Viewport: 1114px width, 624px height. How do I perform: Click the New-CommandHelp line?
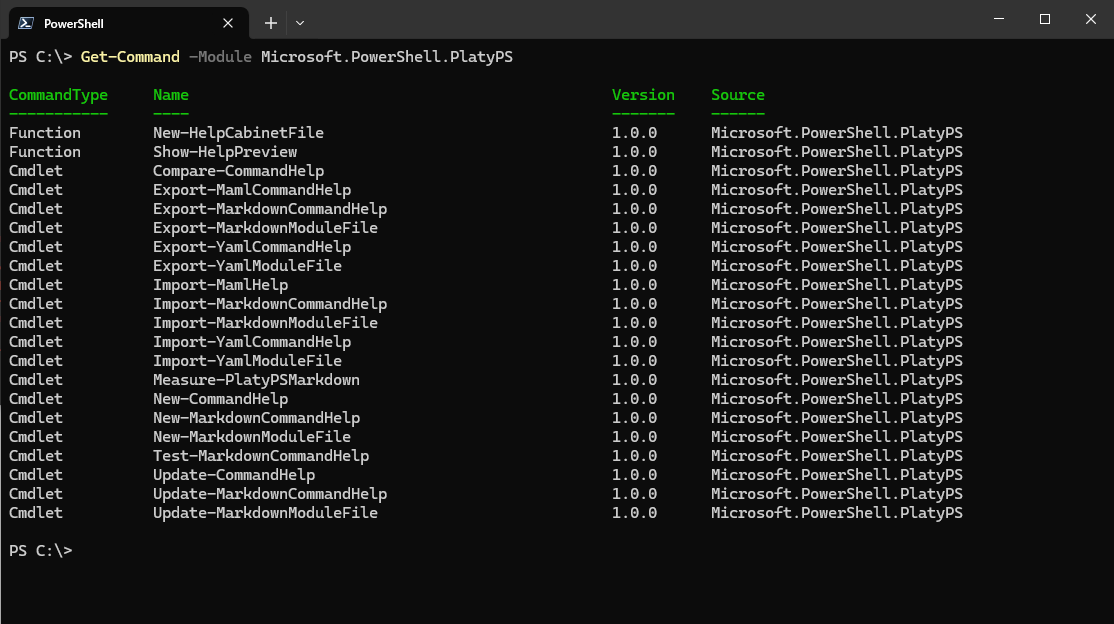tap(220, 398)
